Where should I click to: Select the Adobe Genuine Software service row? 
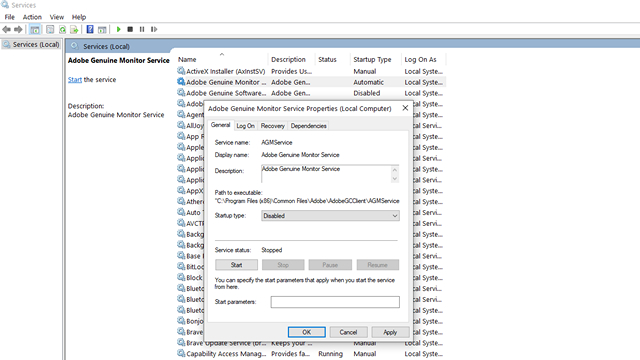click(311, 93)
